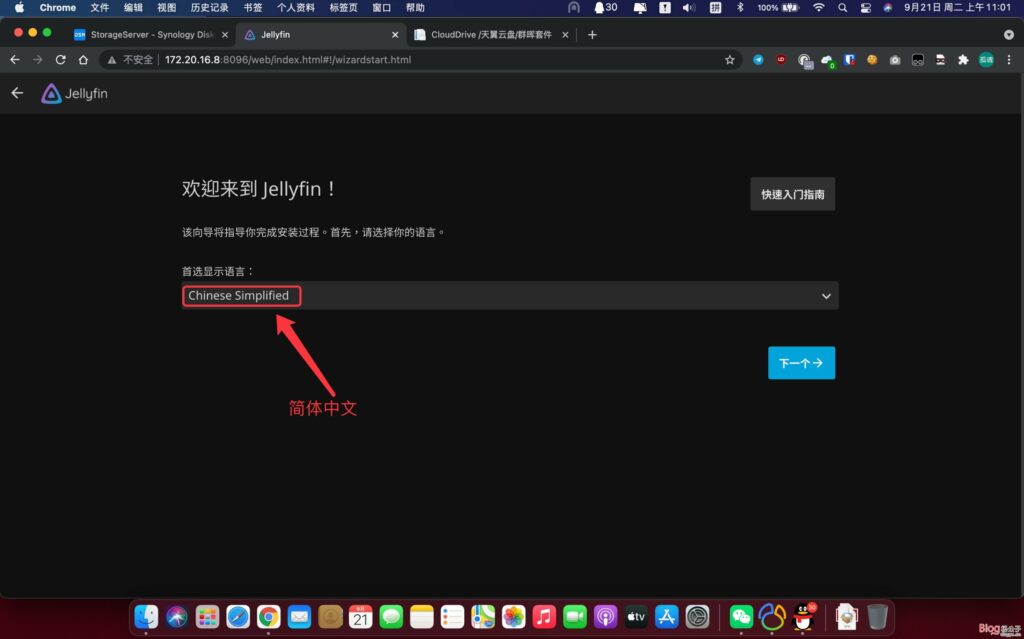Click the menu bar date and time
The image size is (1024, 639).
point(957,8)
